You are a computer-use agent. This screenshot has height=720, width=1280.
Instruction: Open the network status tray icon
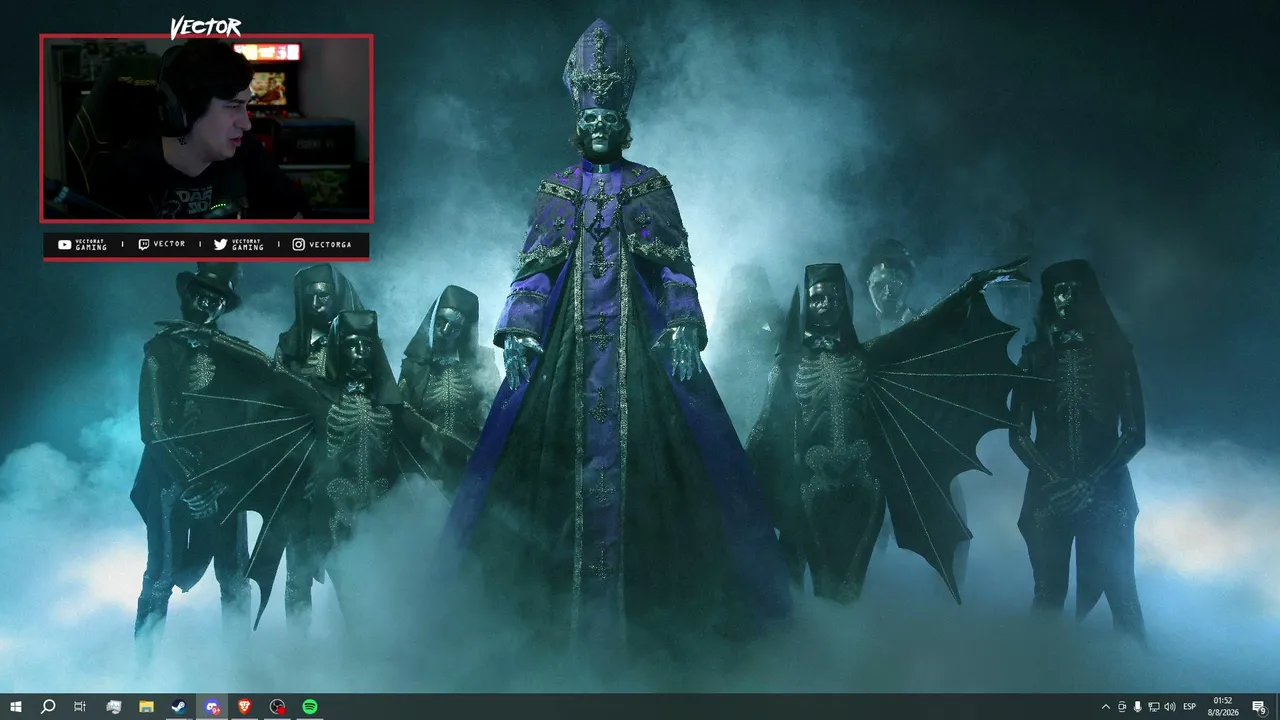pyautogui.click(x=1154, y=707)
